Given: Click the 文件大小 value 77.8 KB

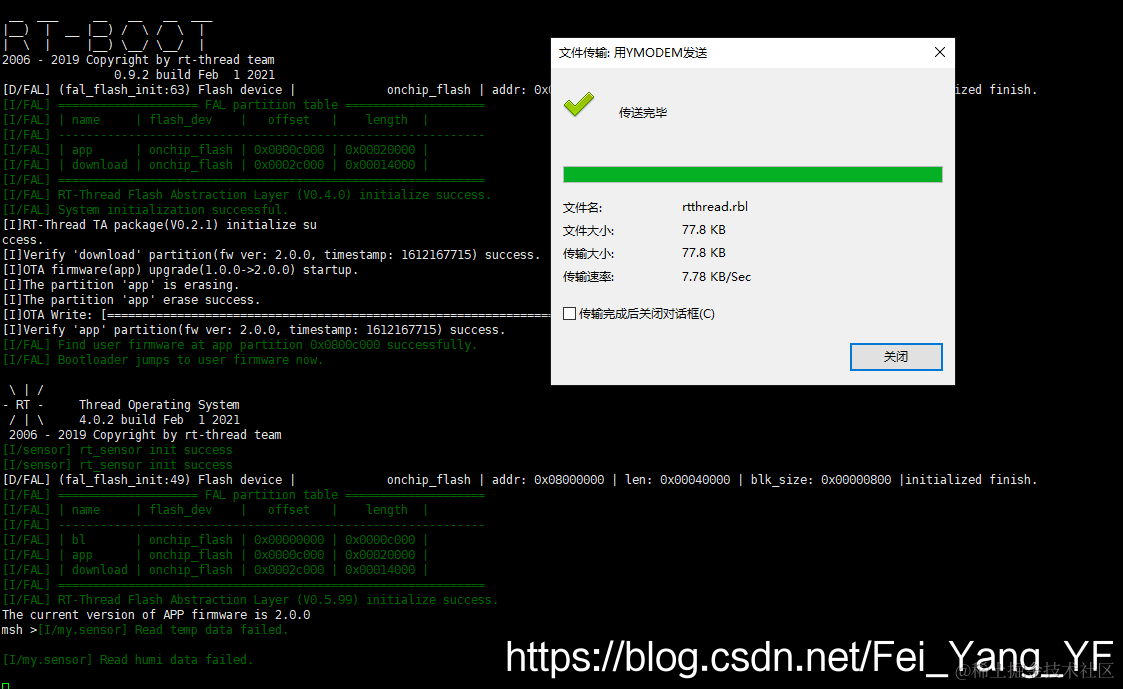Looking at the screenshot, I should tap(703, 230).
